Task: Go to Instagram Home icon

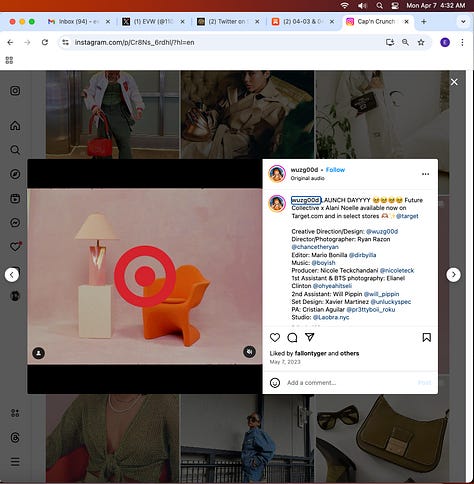Action: 15,126
